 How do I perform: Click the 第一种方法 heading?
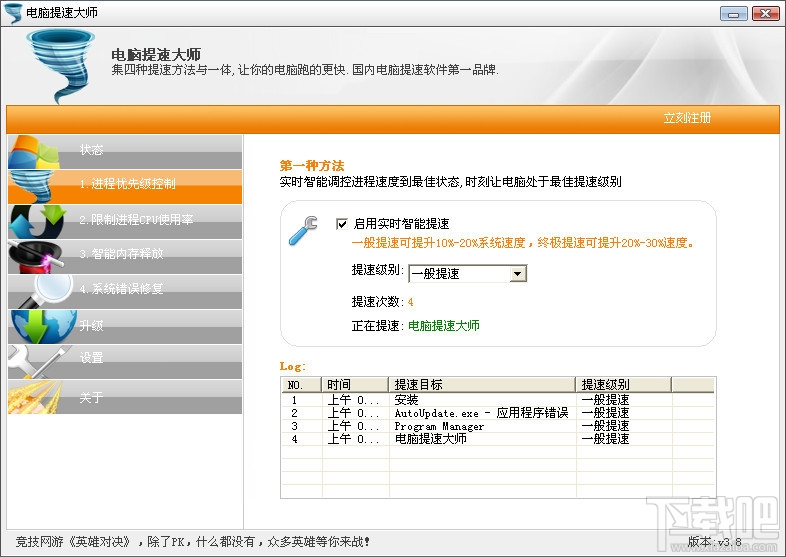click(312, 165)
